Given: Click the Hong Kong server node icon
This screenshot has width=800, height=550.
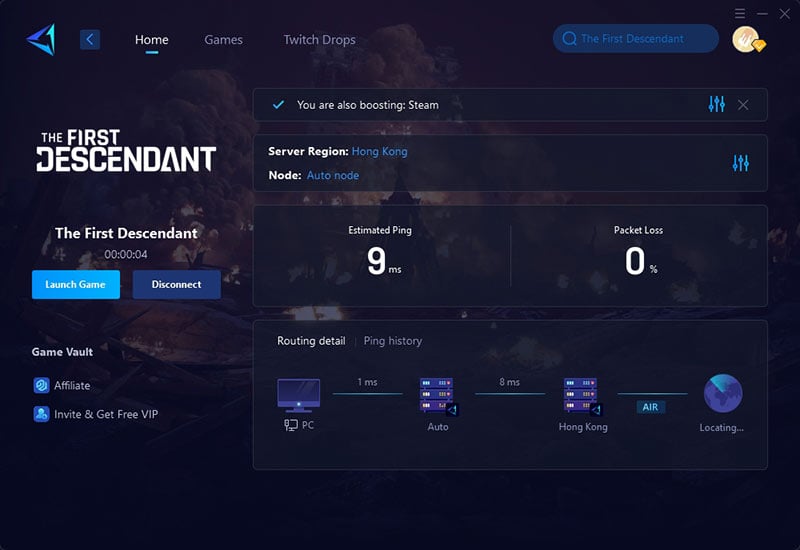Looking at the screenshot, I should (583, 396).
